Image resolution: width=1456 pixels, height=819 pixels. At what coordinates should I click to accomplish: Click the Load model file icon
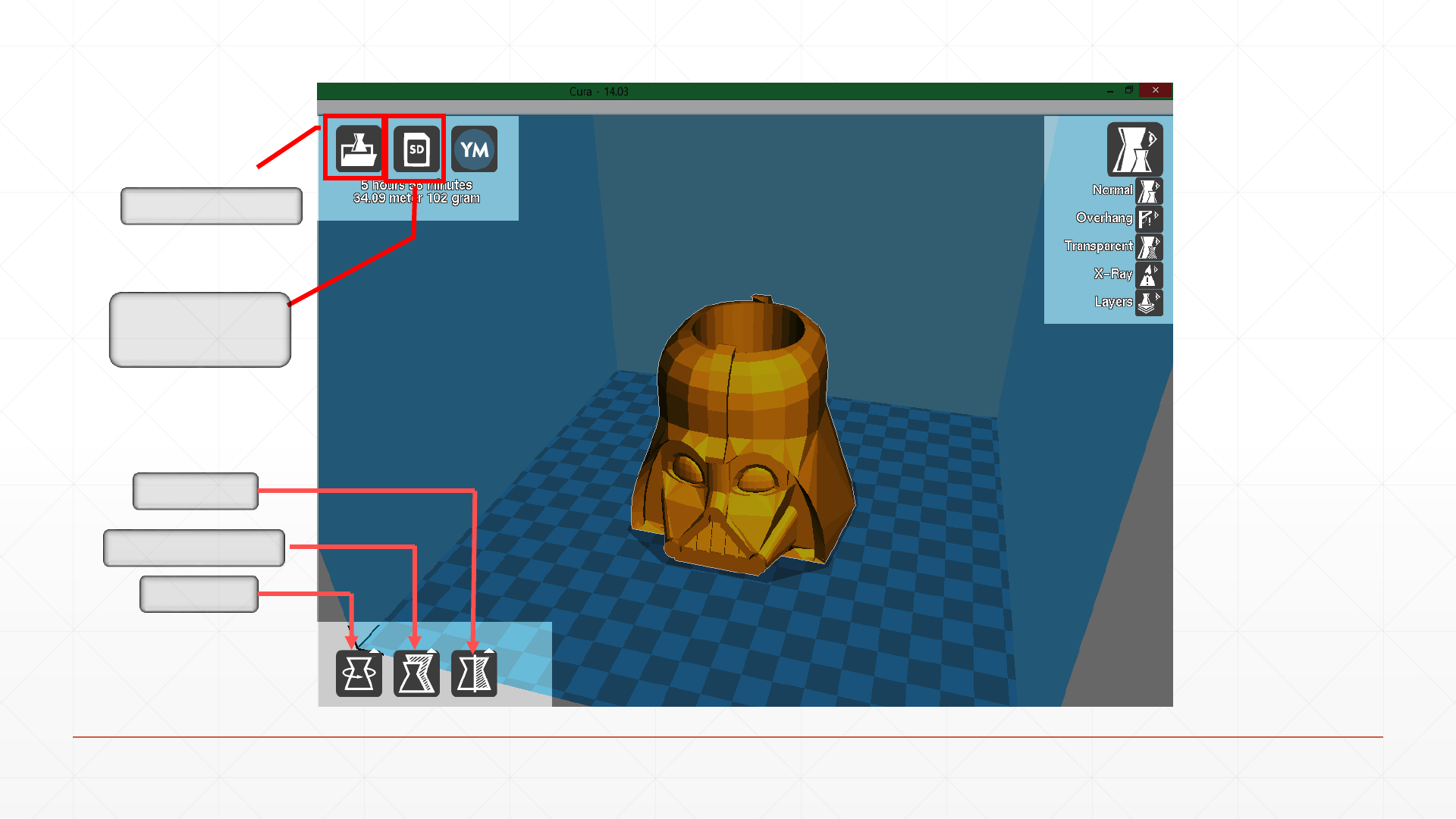[x=359, y=149]
